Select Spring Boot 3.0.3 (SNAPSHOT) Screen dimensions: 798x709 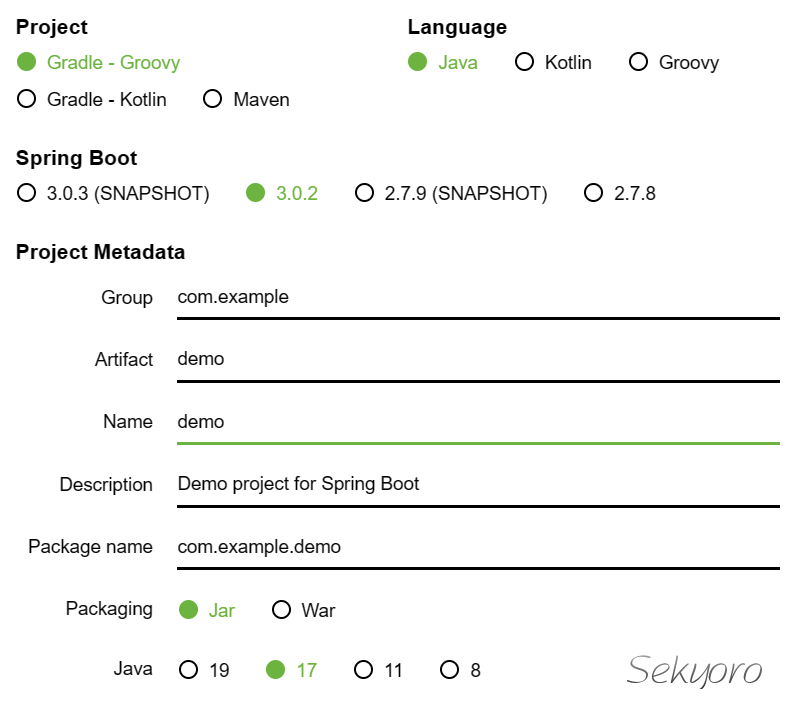27,193
